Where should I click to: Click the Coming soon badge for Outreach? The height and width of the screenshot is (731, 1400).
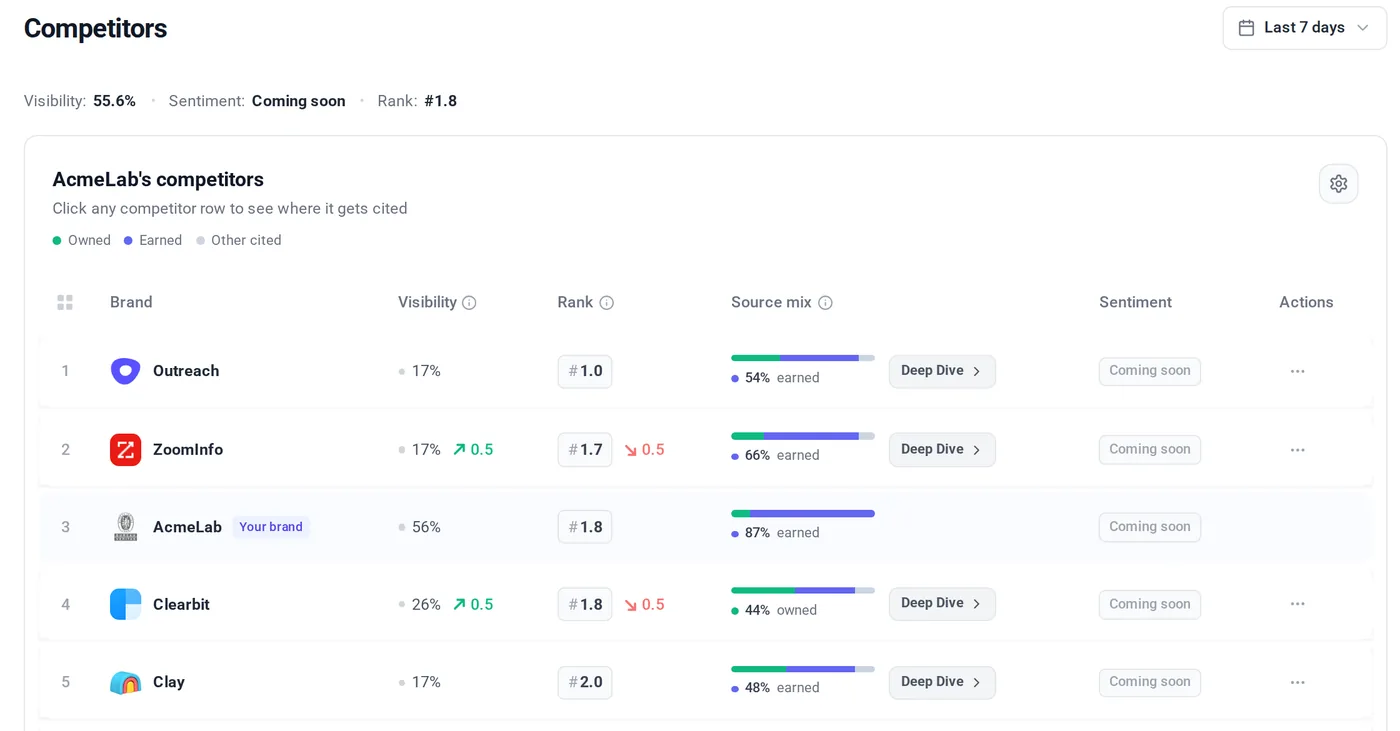1150,371
